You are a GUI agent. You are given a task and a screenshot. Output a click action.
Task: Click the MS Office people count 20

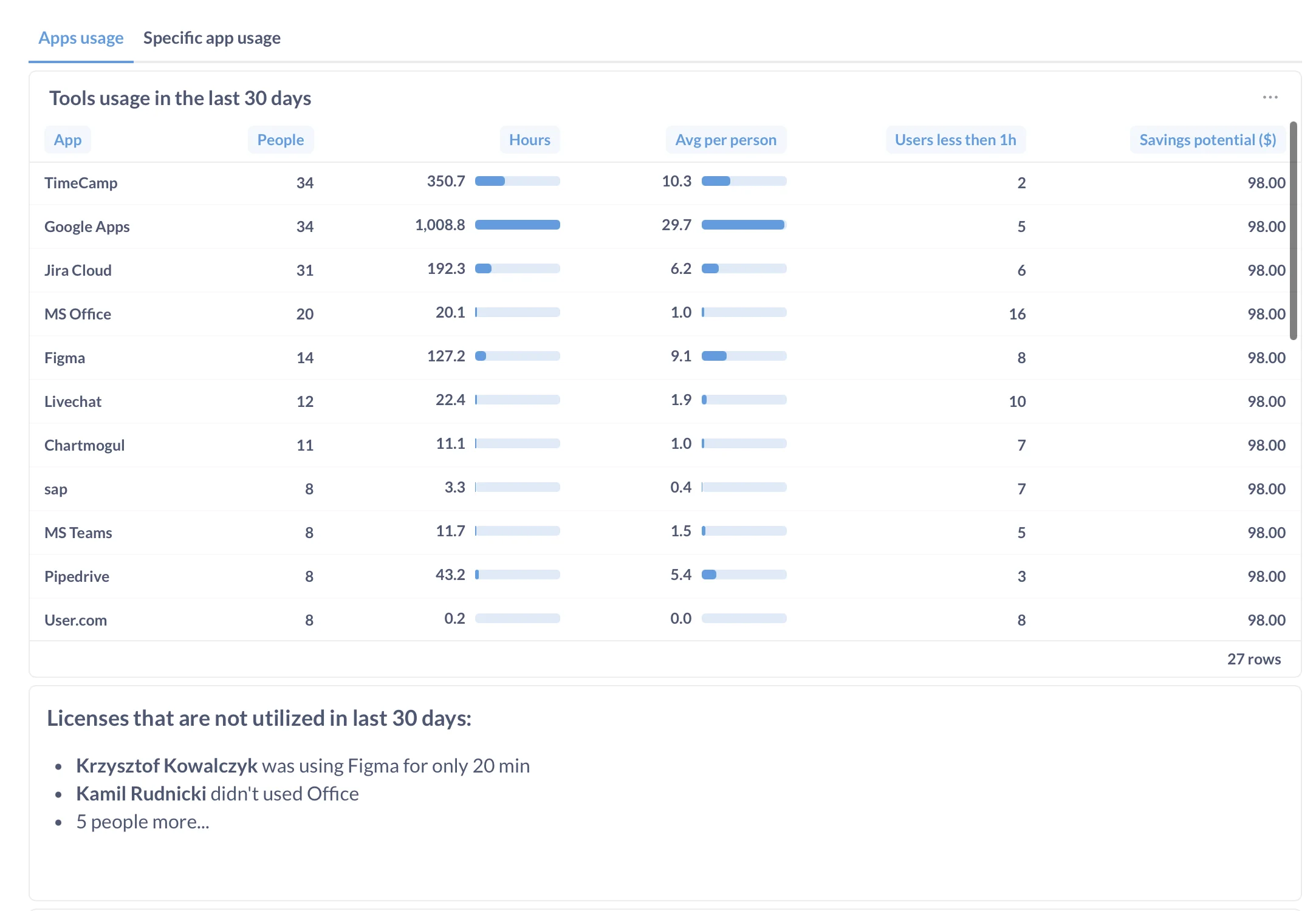pos(305,314)
